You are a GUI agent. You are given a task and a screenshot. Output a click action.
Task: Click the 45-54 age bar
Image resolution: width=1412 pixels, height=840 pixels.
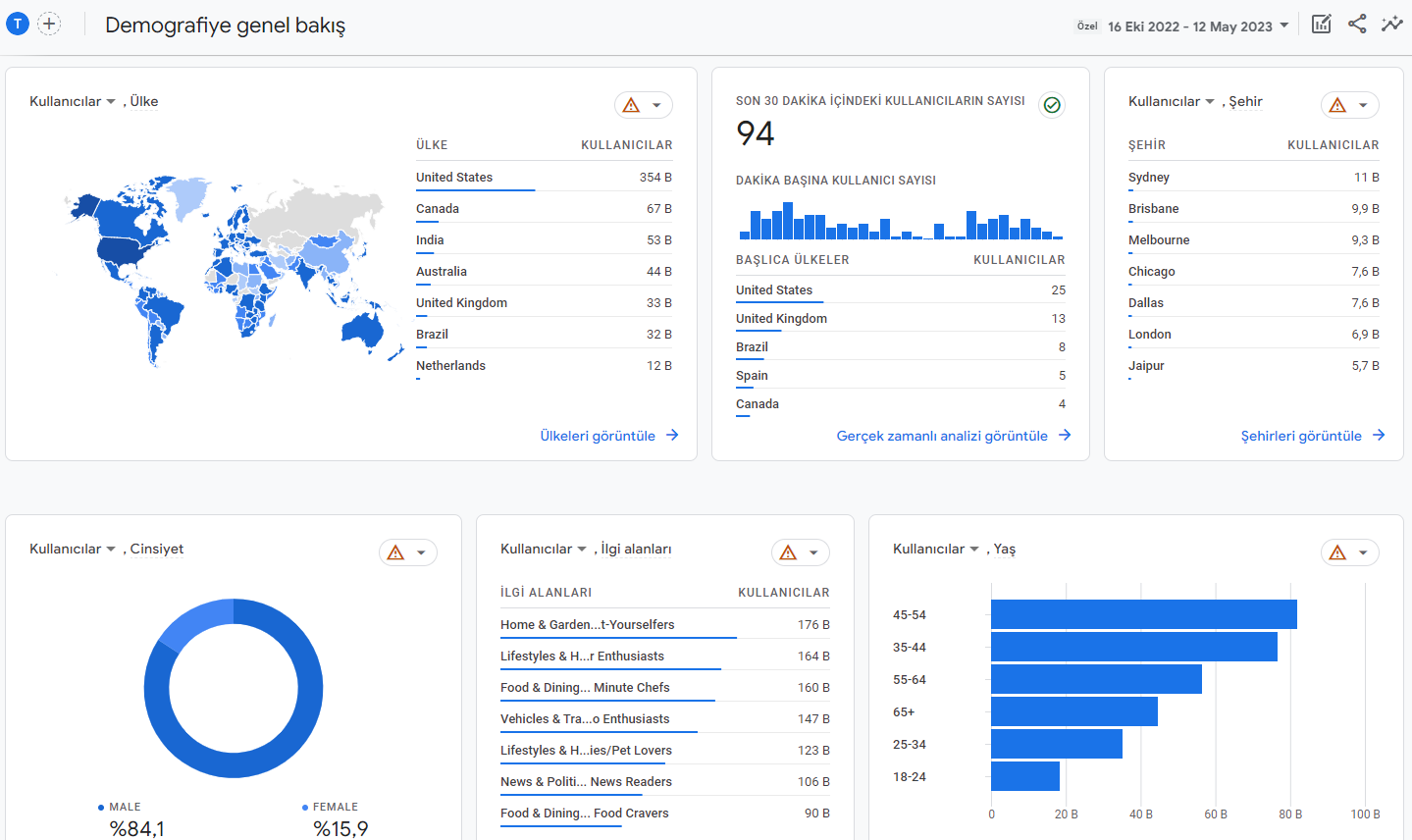pyautogui.click(x=1144, y=614)
